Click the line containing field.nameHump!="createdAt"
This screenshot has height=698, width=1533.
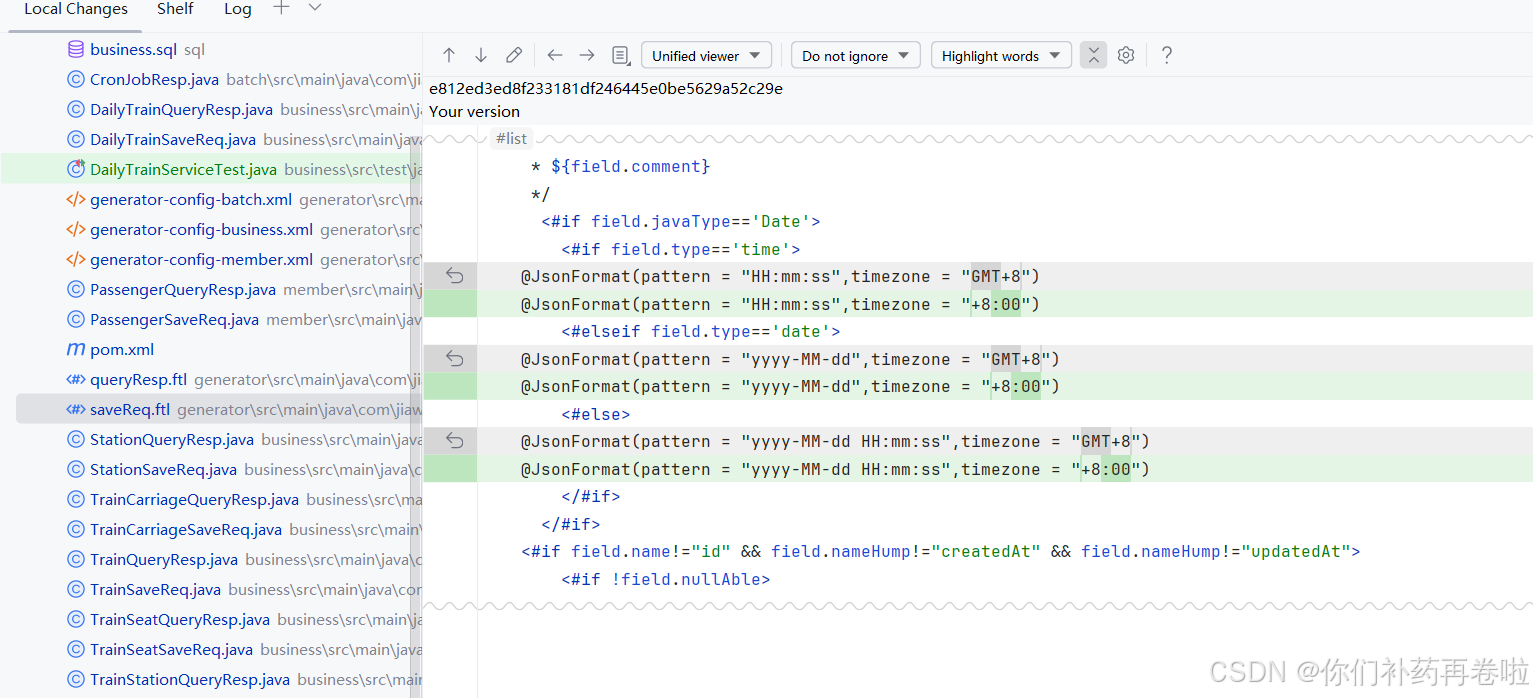[x=941, y=551]
